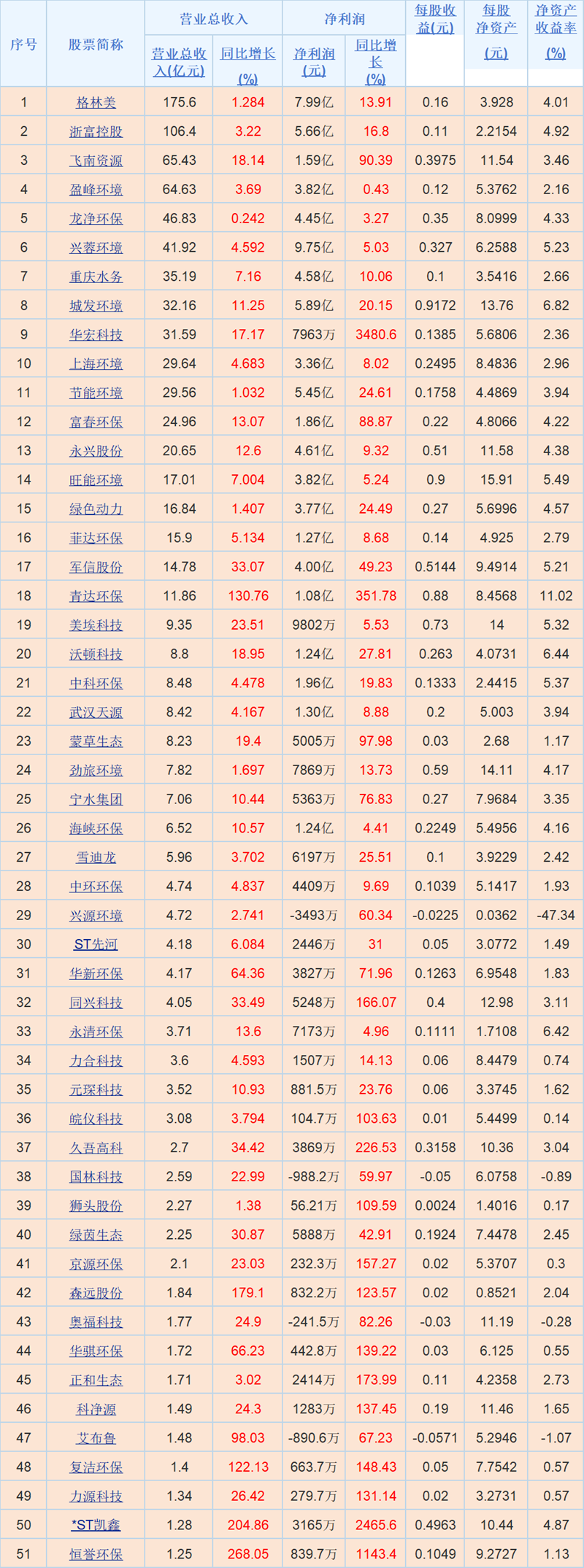
Task: Open the 久吾高科 stock link
Action: pos(96,1148)
